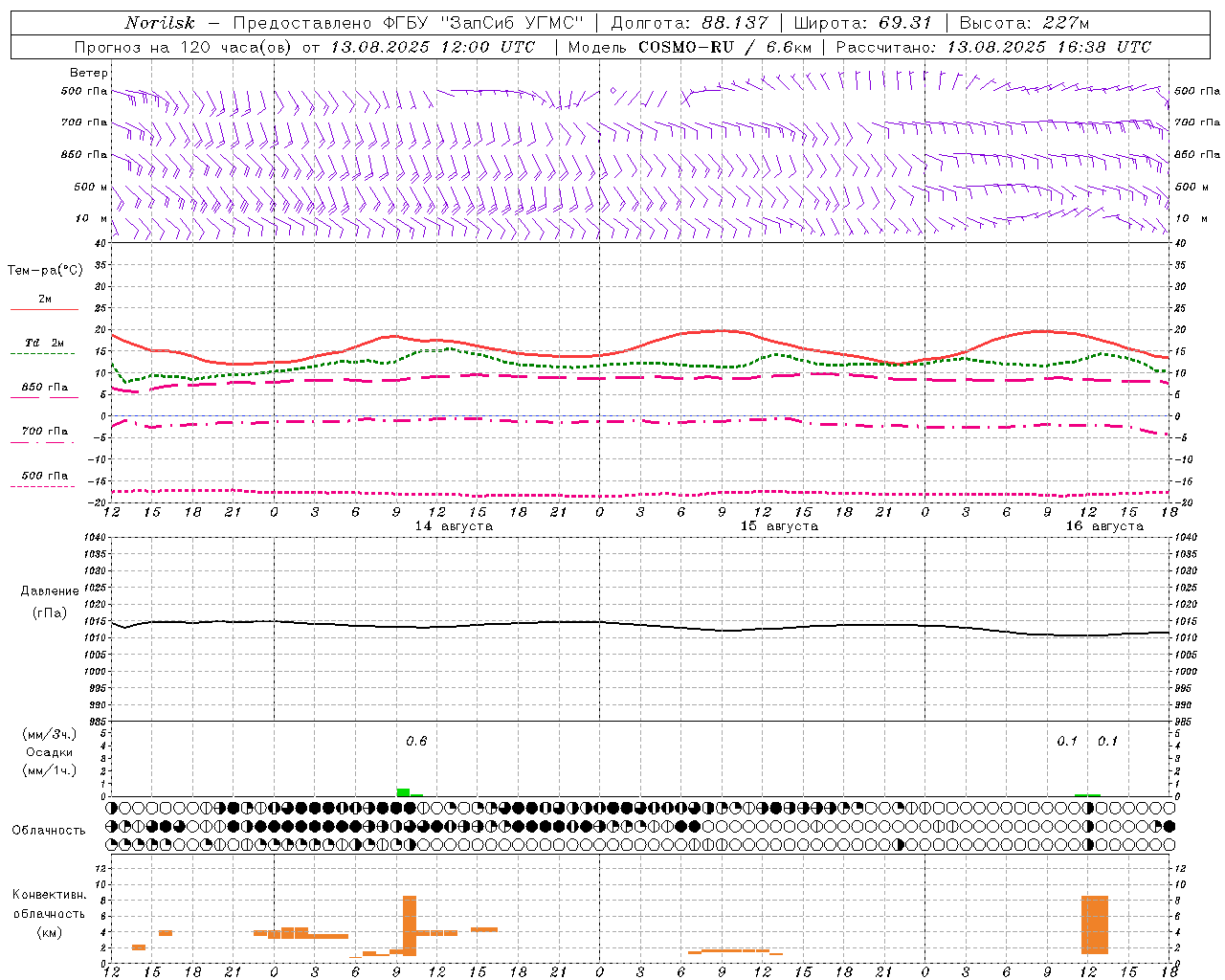Click the '(мм/3ч.)' unit label

pos(50,734)
